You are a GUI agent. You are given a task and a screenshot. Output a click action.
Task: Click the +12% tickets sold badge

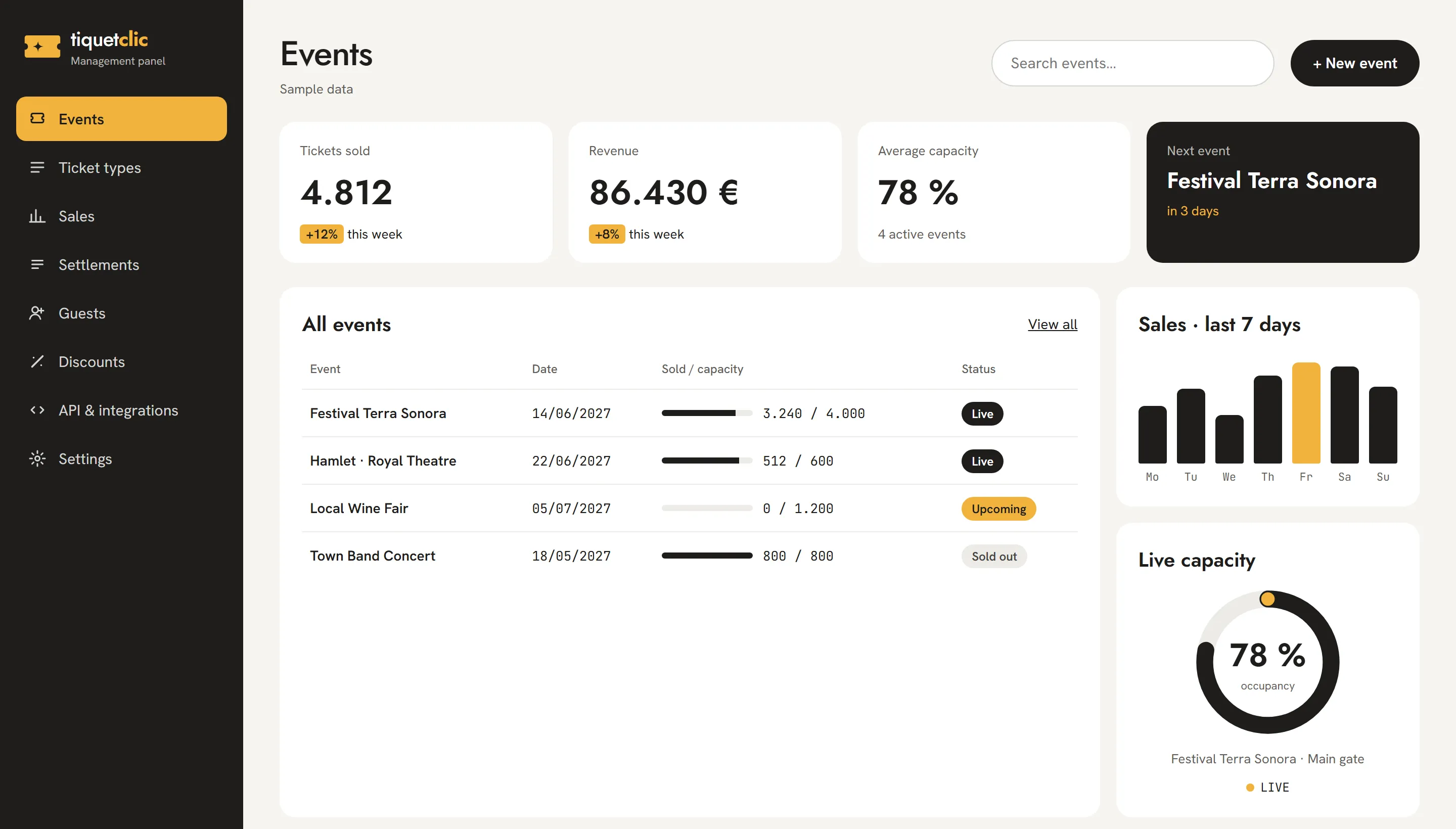321,234
